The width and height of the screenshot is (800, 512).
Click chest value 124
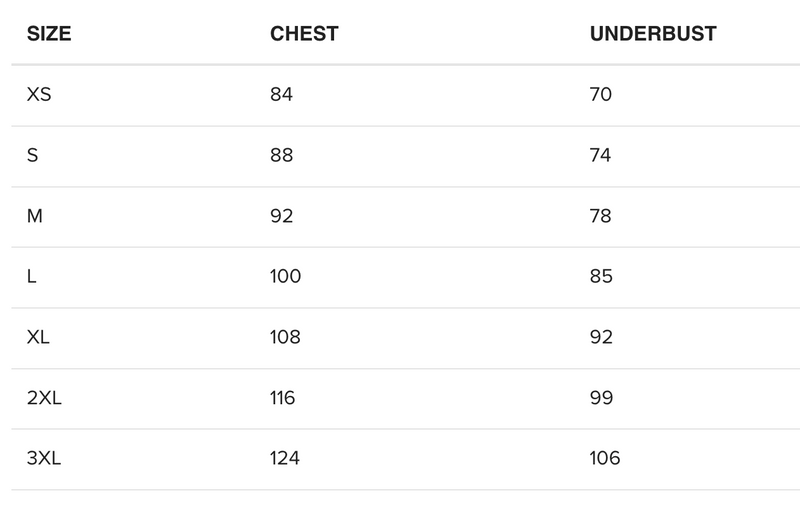point(285,459)
